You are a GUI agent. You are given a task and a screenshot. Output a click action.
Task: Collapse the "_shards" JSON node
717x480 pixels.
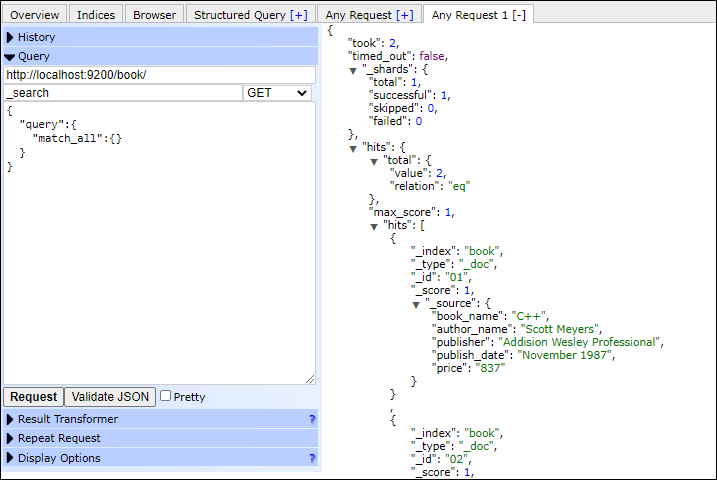click(x=353, y=70)
